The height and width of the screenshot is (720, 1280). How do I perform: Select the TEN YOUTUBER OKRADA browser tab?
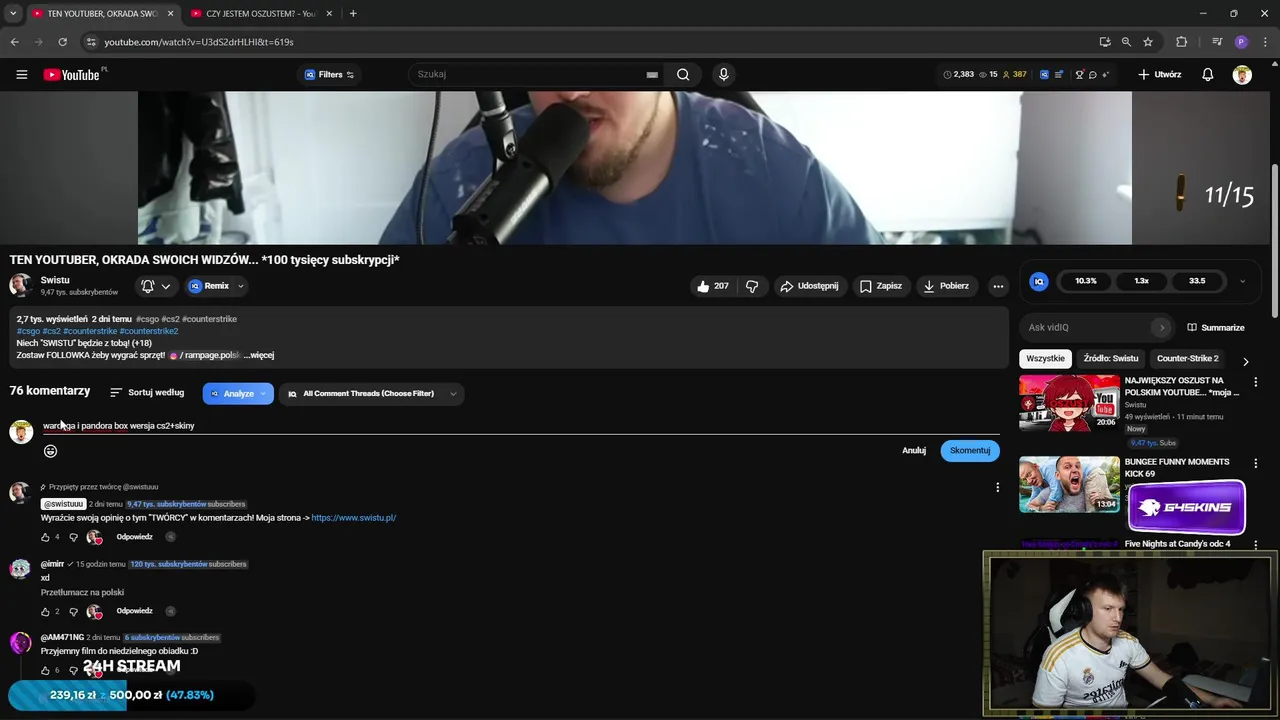(101, 13)
